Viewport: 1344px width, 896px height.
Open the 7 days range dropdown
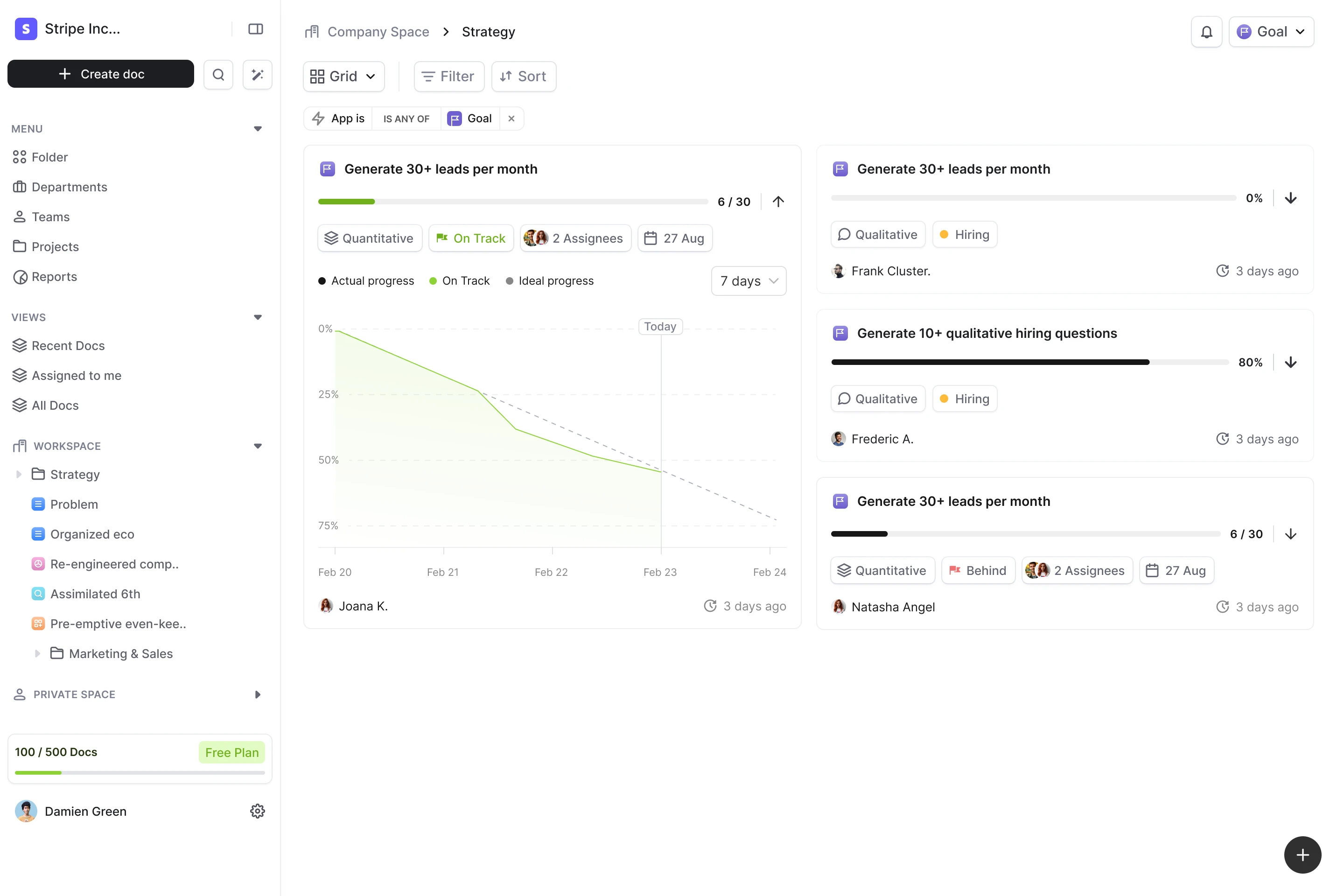click(x=748, y=281)
